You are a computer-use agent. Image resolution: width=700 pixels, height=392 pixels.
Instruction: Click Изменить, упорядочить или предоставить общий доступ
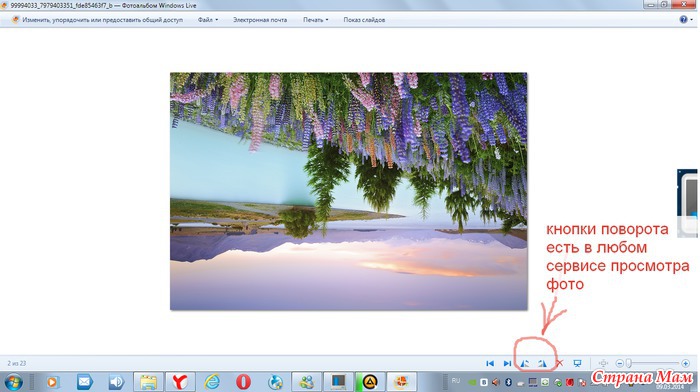point(97,20)
